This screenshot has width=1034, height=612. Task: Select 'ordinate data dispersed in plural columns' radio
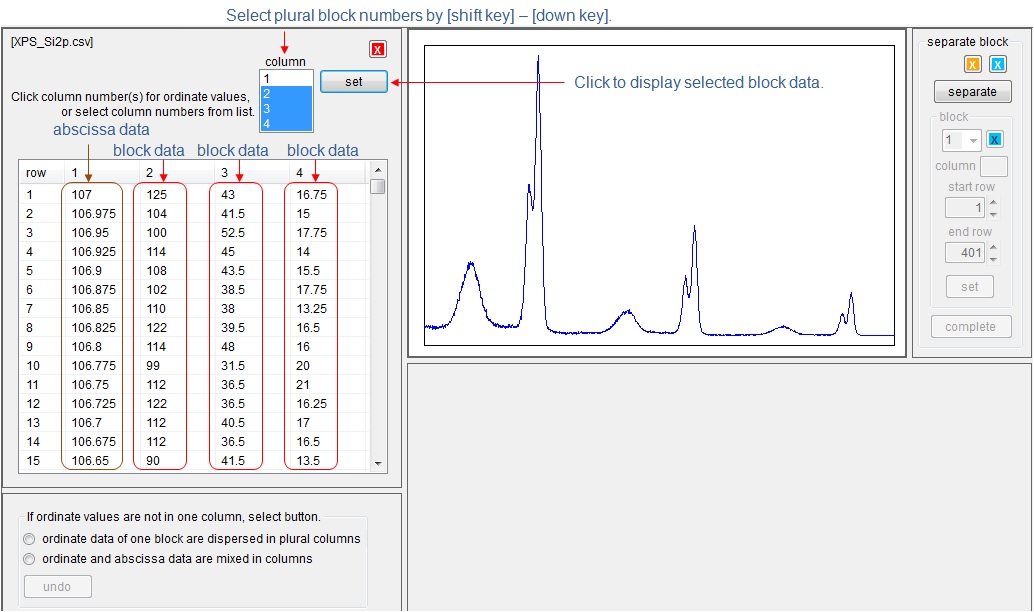click(29, 539)
